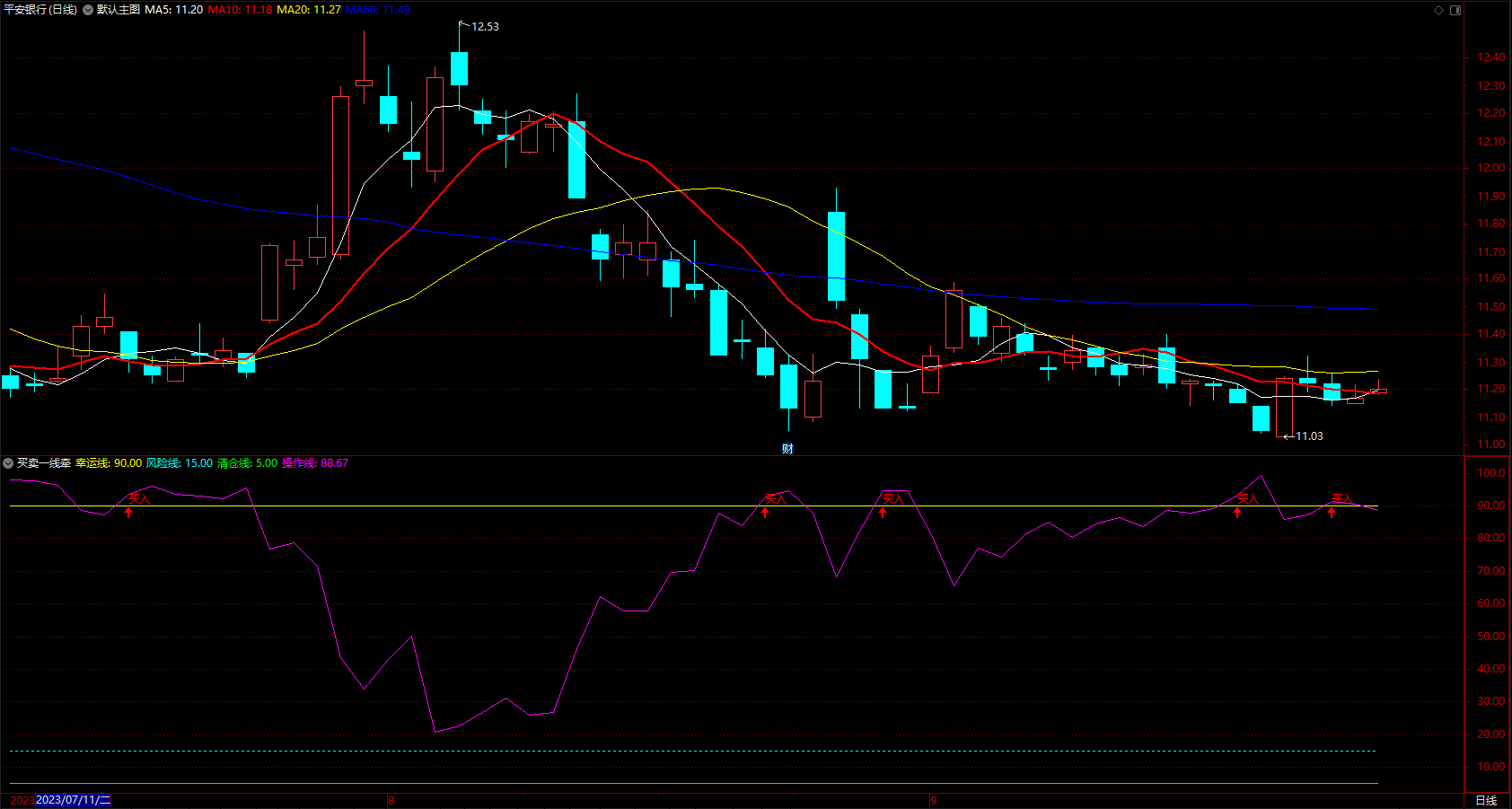Click the 日线 period button at bottom right
The image size is (1512, 809).
point(1487,800)
